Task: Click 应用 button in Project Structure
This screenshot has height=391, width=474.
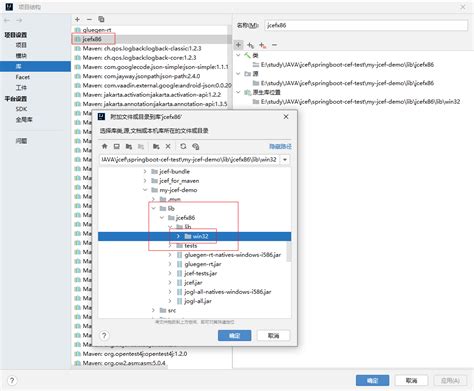Action: pyautogui.click(x=450, y=380)
